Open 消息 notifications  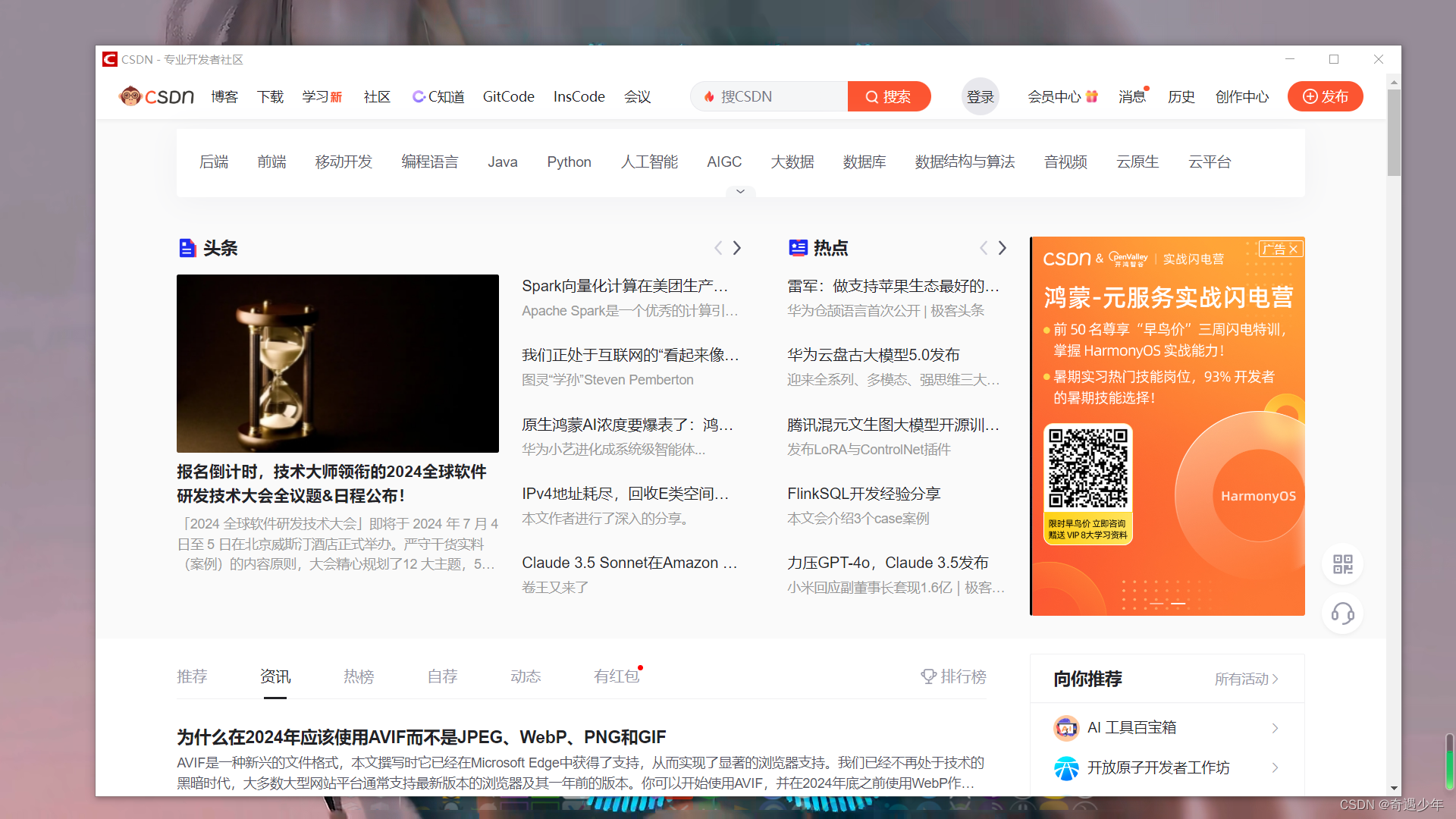coord(1132,96)
